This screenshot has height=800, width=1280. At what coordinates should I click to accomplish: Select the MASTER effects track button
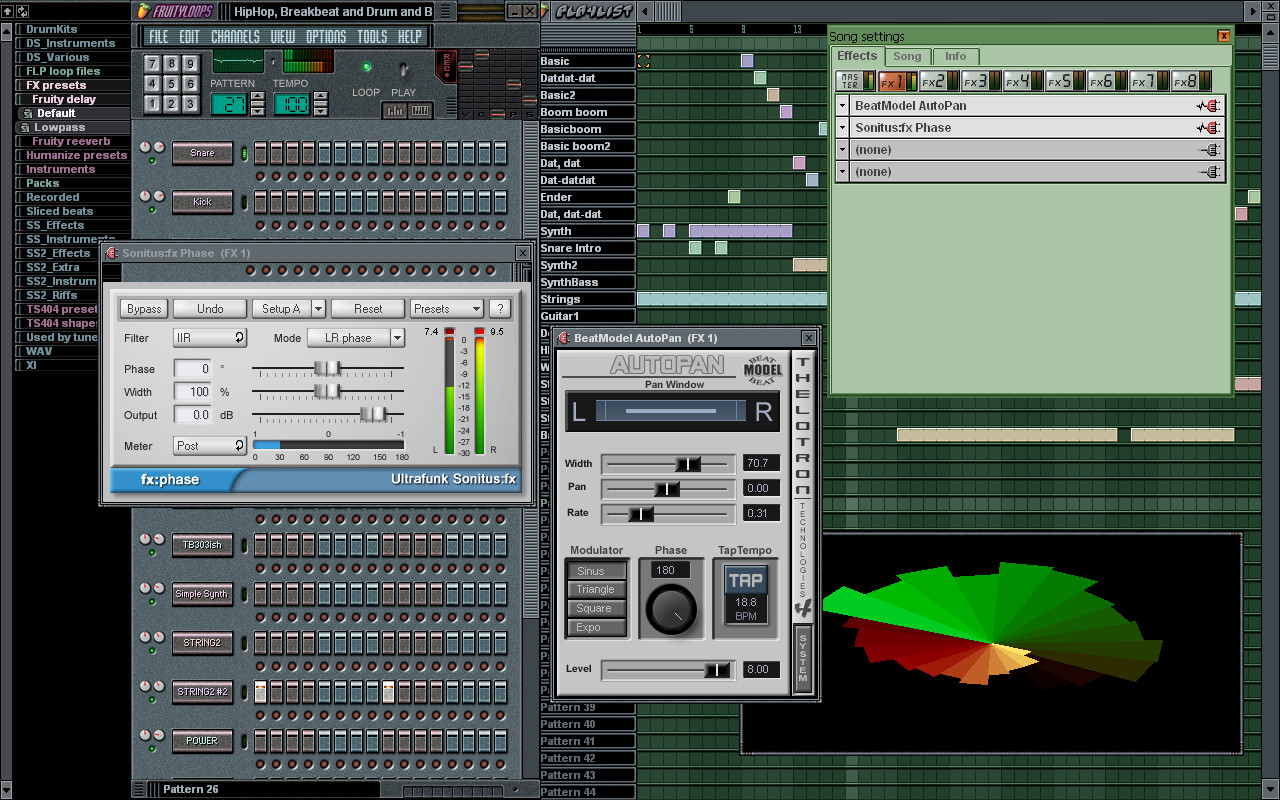pos(855,81)
